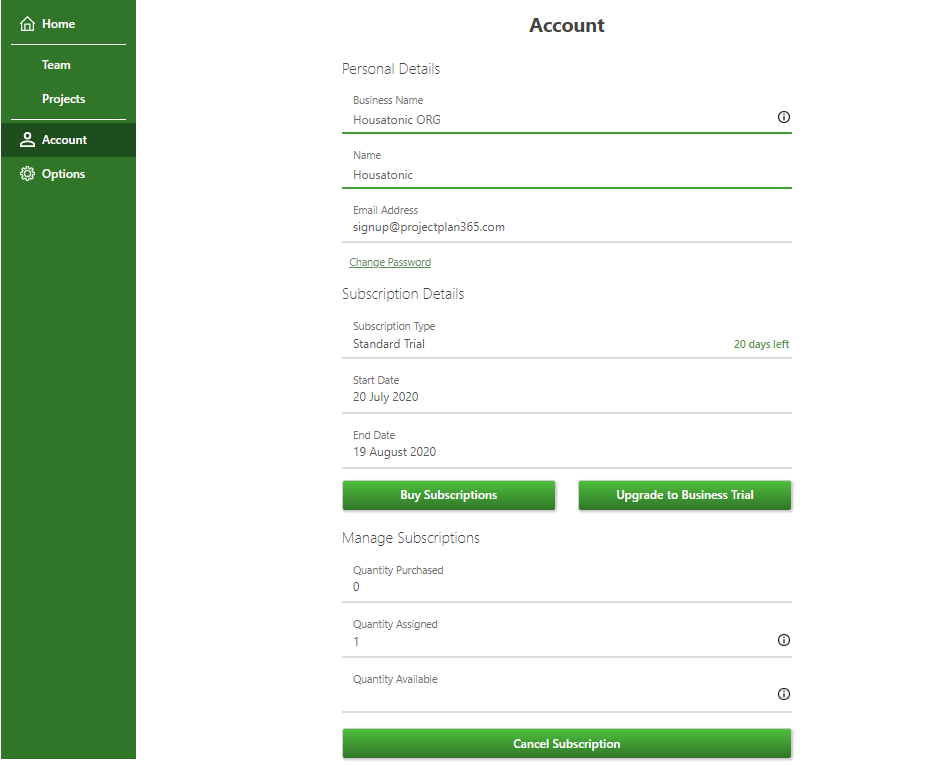Click the 20 days left indicator
The width and height of the screenshot is (943, 765).
[x=761, y=344]
